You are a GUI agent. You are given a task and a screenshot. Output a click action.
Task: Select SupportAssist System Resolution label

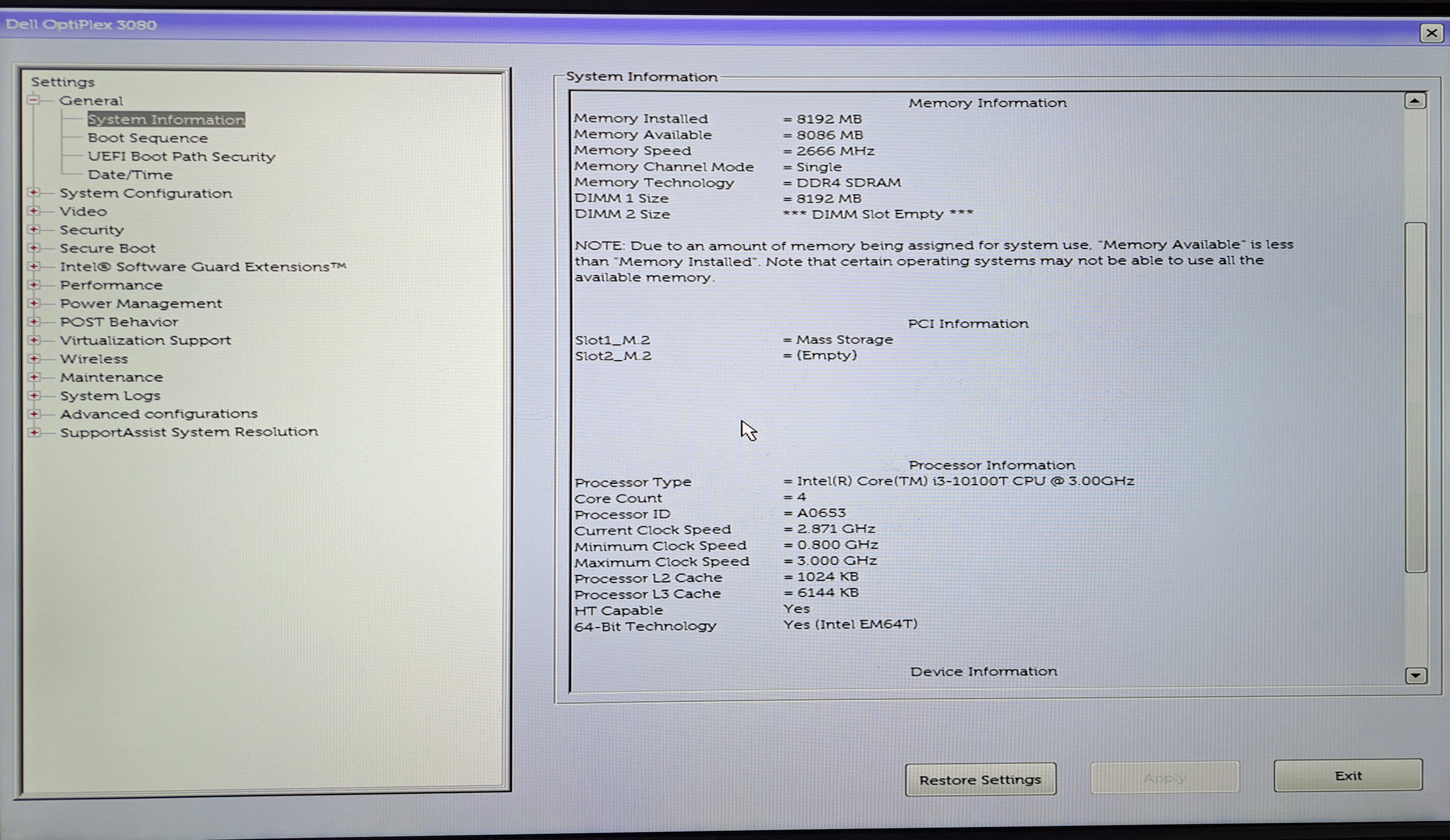(x=189, y=431)
